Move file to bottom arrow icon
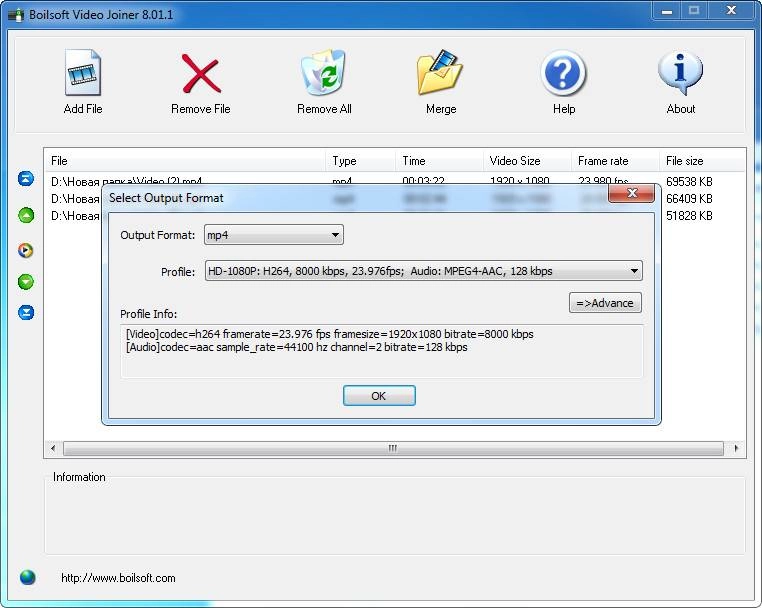Image resolution: width=762 pixels, height=608 pixels. (x=26, y=312)
